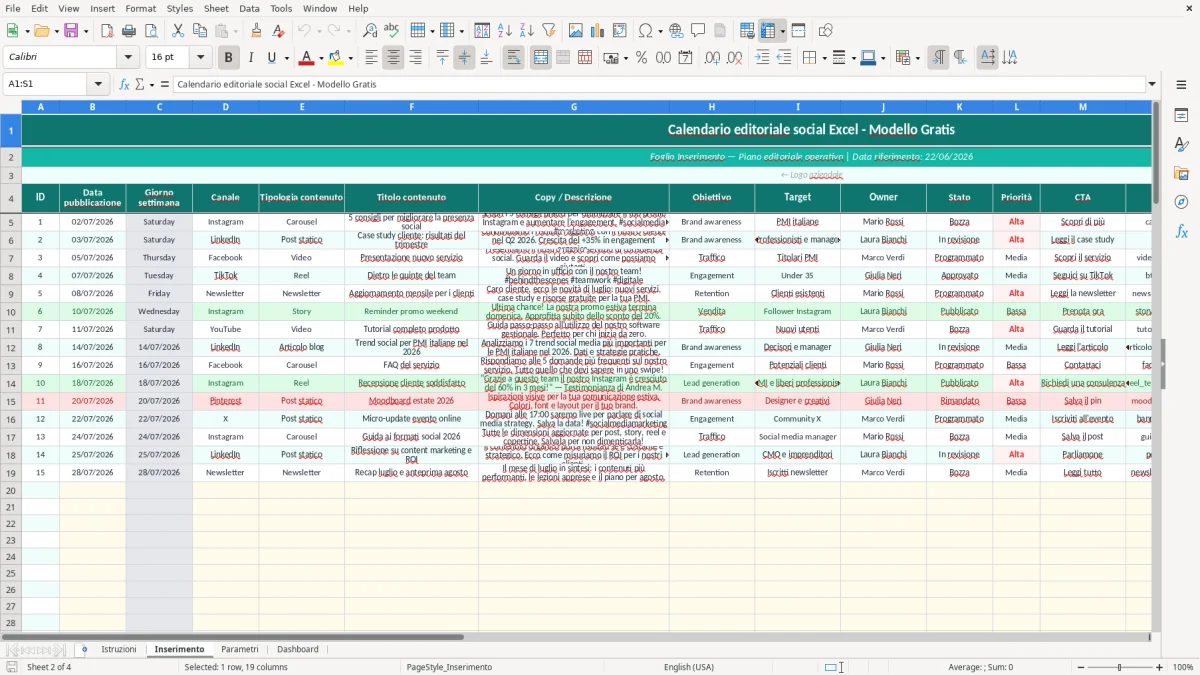Toggle Bold formatting
1200x675 pixels.
pyautogui.click(x=228, y=58)
